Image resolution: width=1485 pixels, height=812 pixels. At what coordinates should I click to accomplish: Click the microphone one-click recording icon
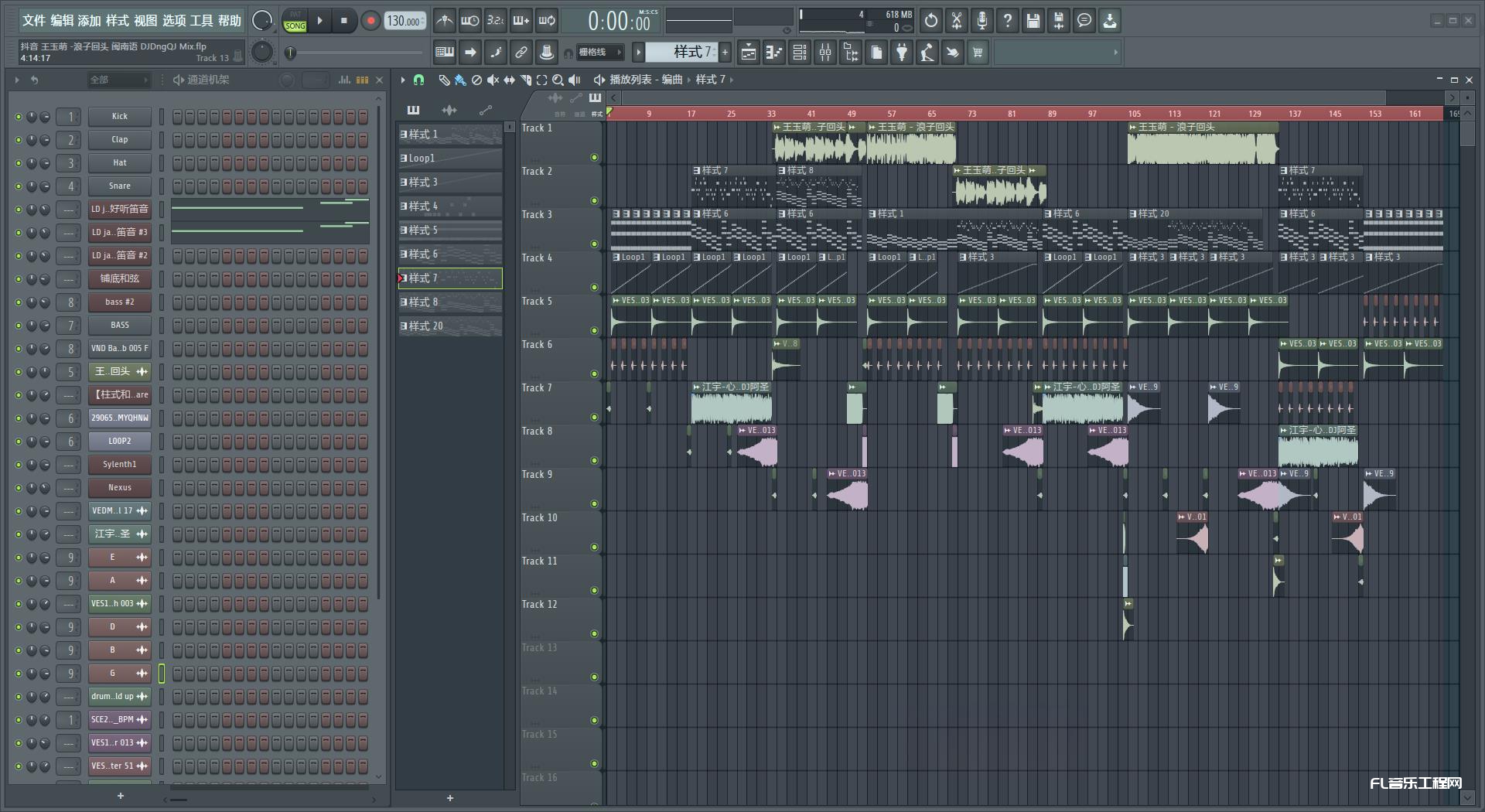(982, 21)
